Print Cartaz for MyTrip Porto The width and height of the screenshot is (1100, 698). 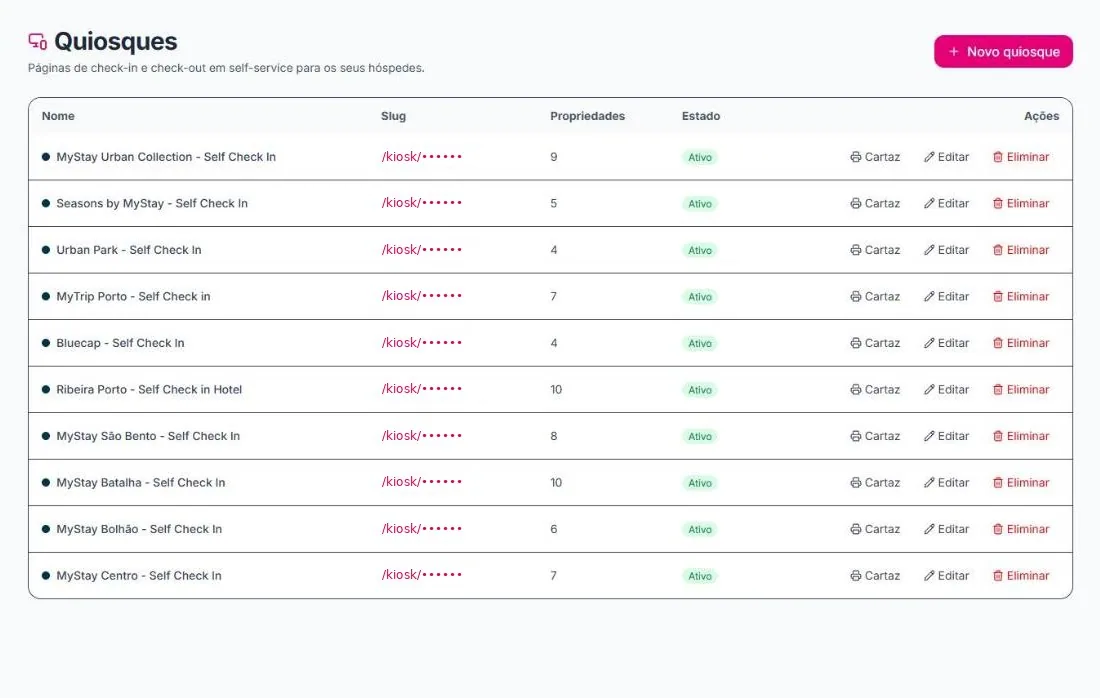click(x=875, y=297)
